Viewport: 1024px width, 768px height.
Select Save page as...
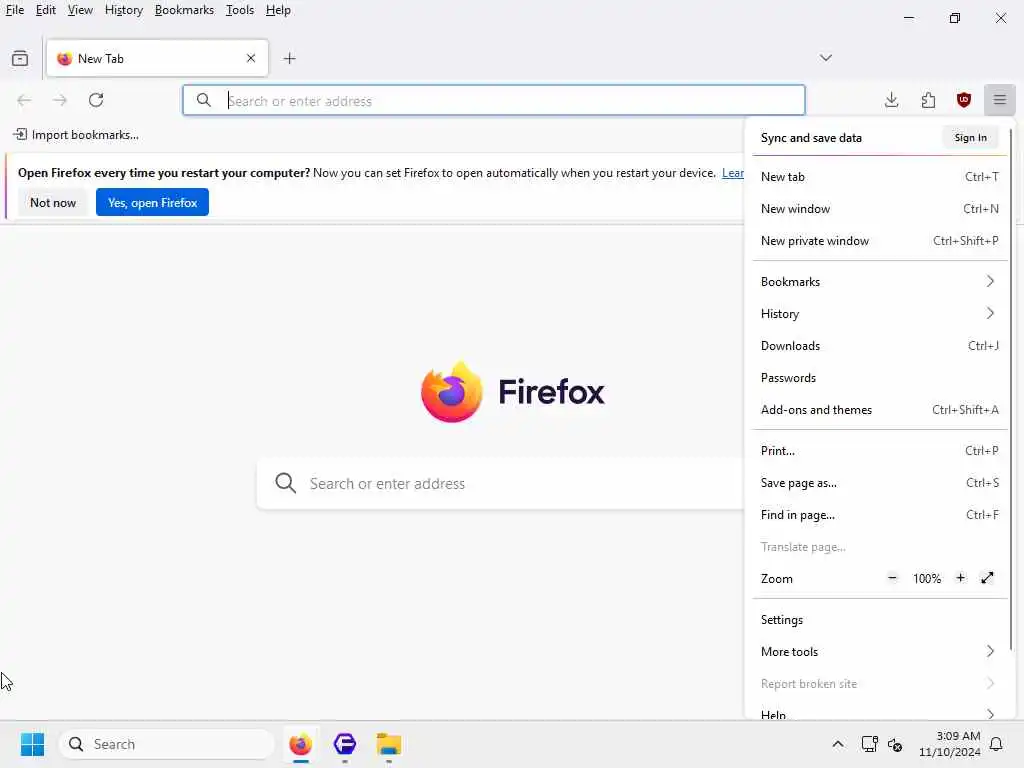click(x=880, y=483)
